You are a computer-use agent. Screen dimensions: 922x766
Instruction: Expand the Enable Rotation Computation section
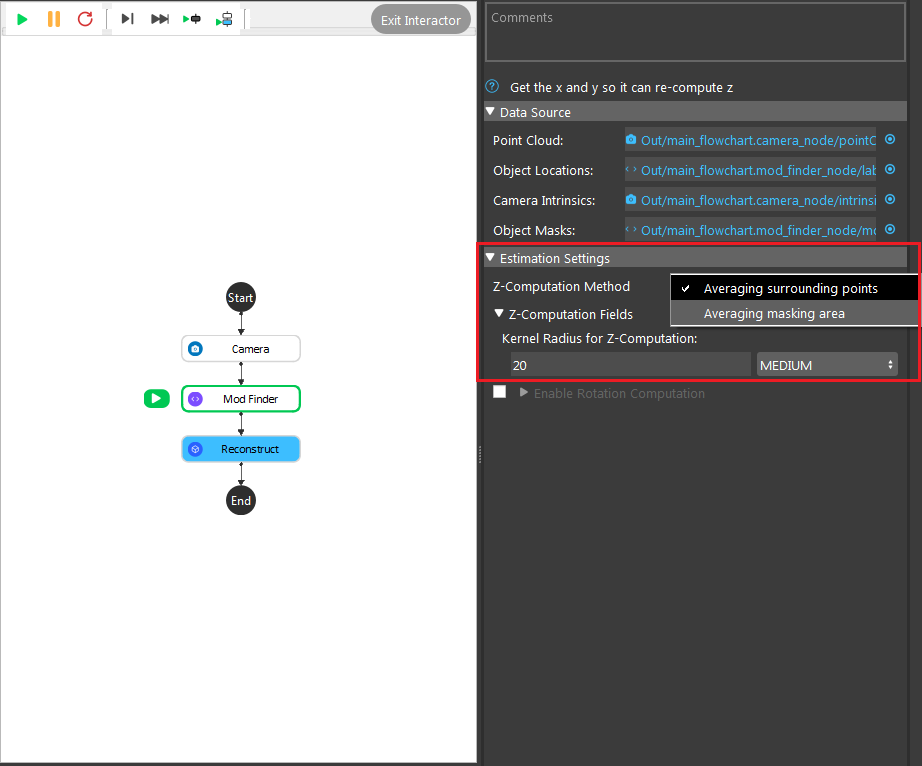[x=523, y=392]
